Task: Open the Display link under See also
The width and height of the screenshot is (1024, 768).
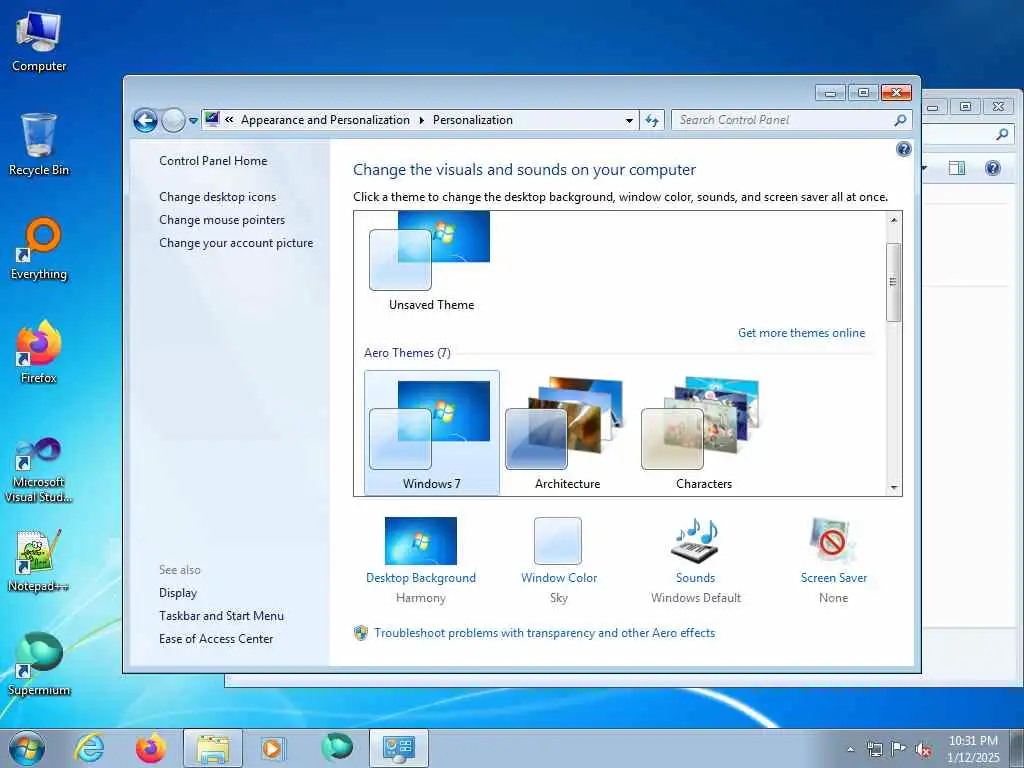Action: coord(178,592)
